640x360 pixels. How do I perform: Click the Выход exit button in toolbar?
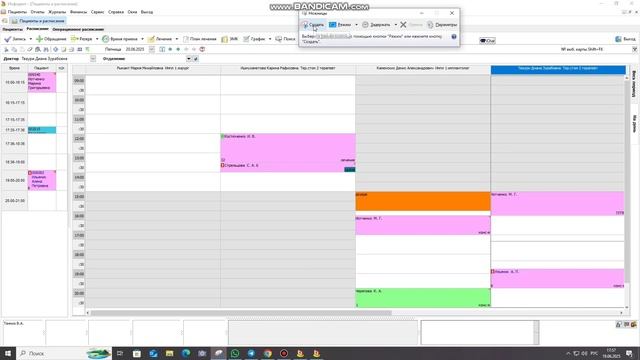coord(625,39)
